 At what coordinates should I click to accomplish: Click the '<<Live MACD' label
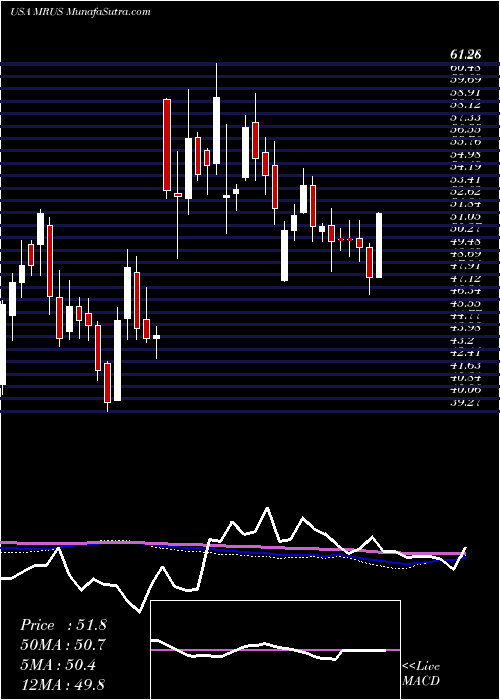tap(421, 674)
